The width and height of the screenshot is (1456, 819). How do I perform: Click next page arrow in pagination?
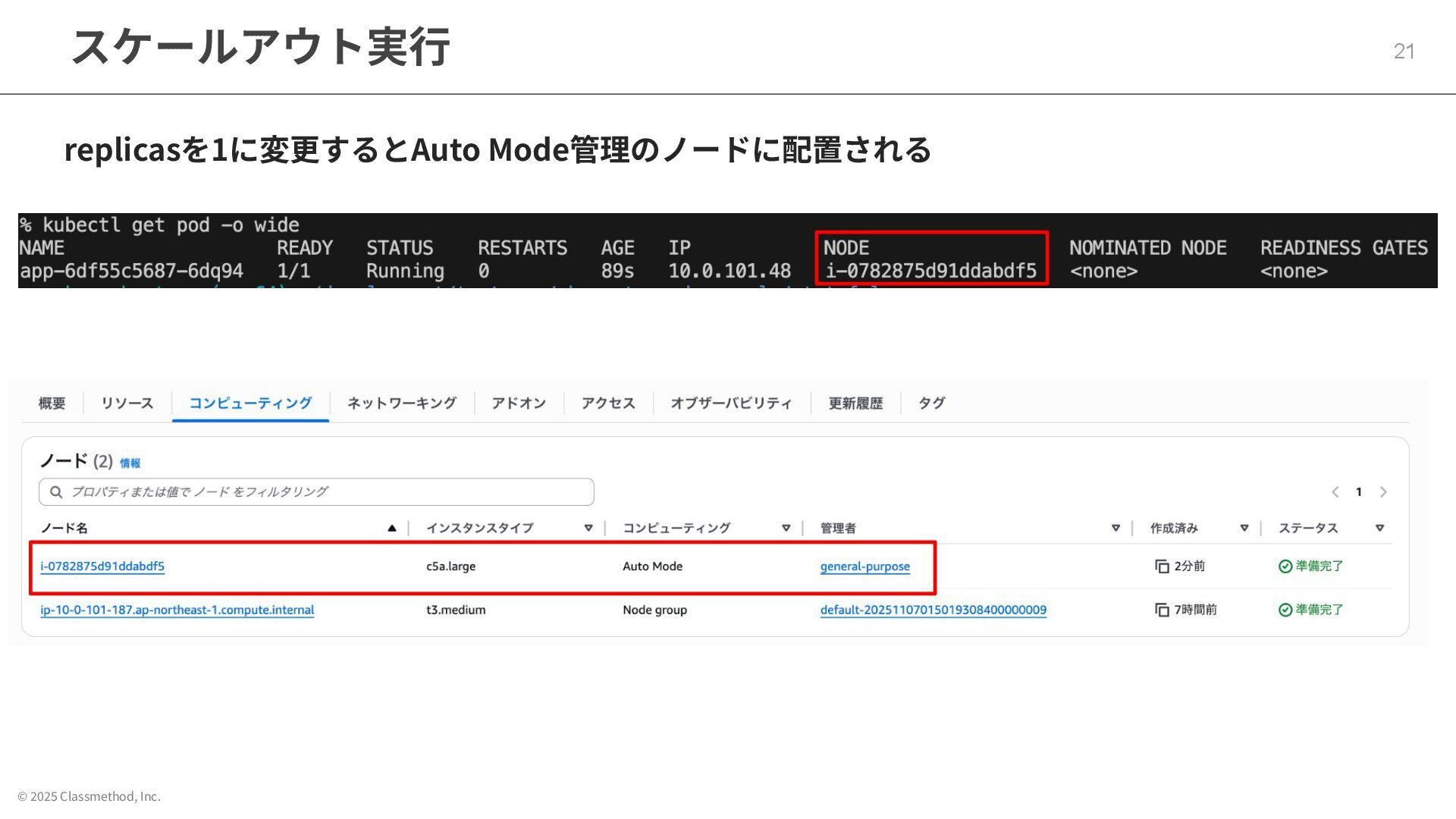1383,492
